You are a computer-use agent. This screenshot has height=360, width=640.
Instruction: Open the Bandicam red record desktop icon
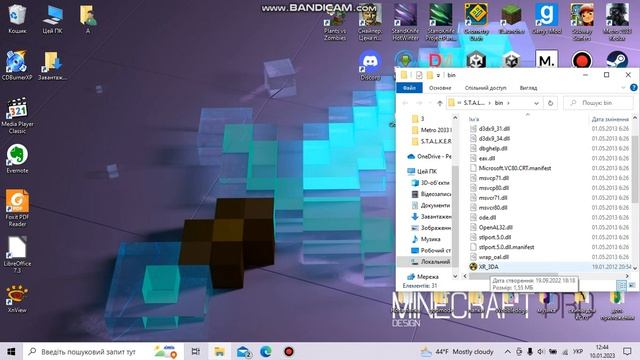(582, 60)
